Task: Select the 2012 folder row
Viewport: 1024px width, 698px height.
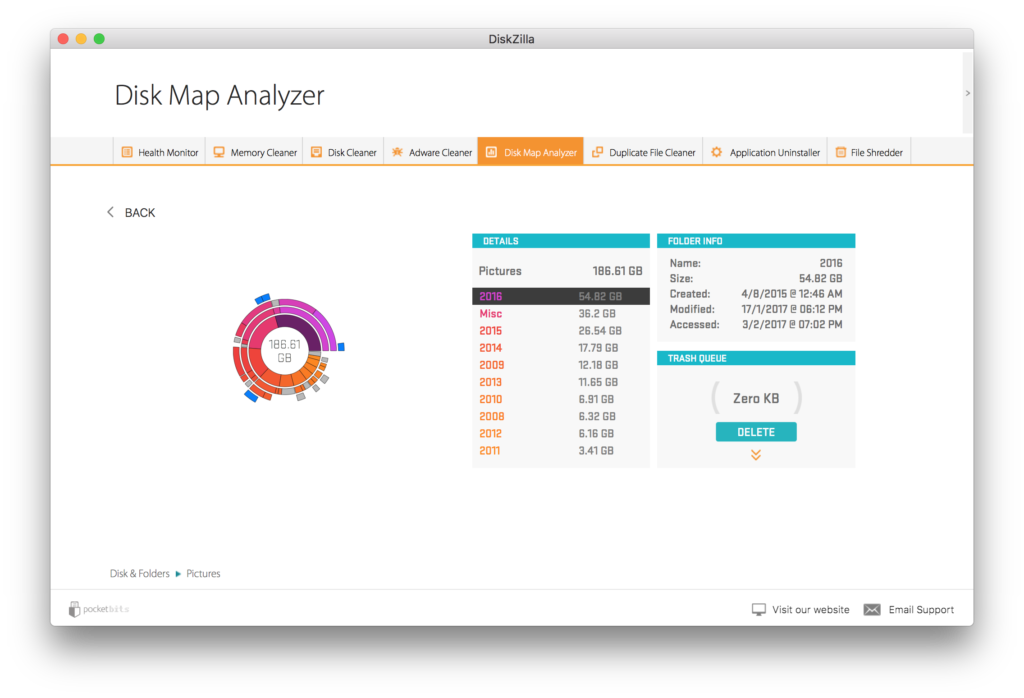Action: [x=561, y=434]
